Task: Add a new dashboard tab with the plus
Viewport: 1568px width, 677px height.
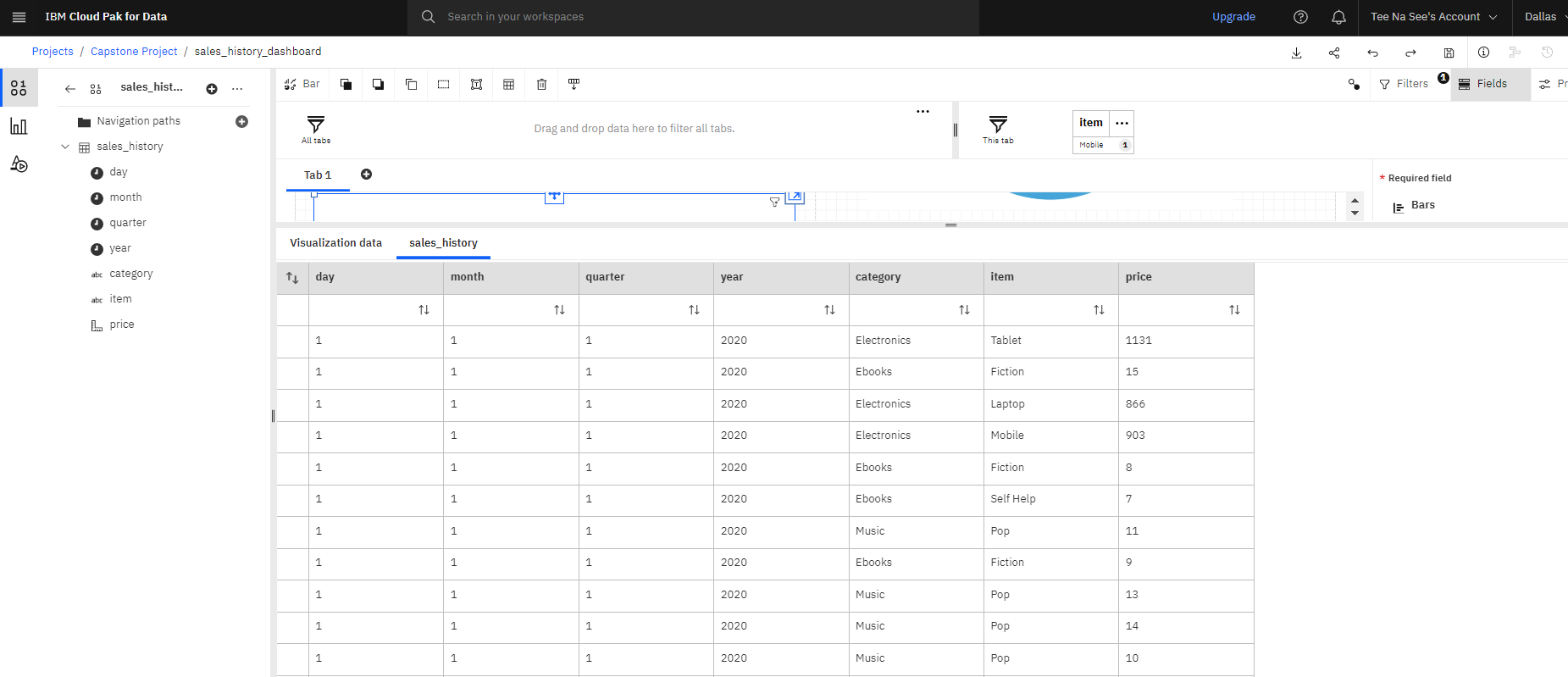Action: [366, 175]
